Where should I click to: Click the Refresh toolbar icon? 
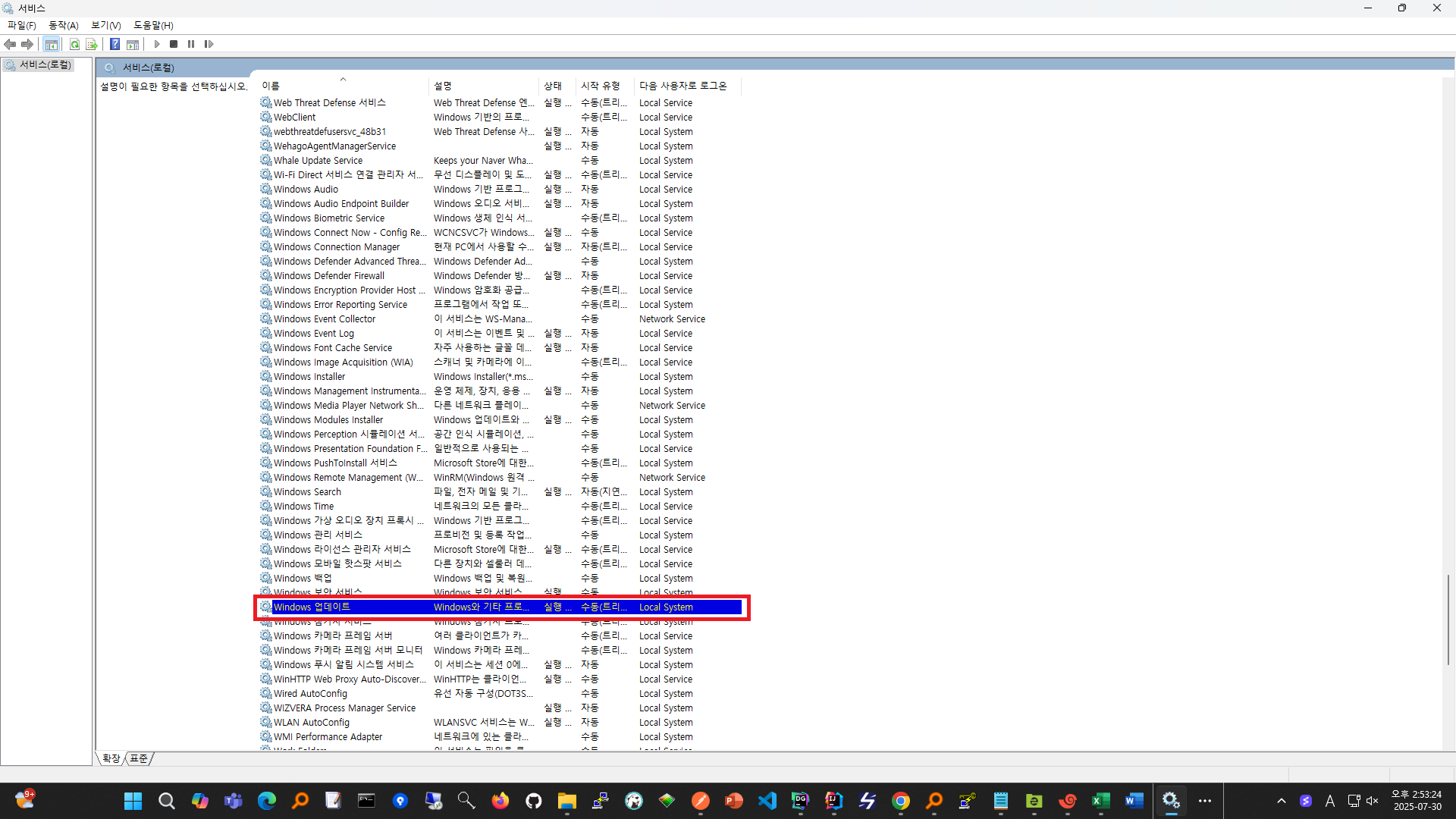(74, 44)
